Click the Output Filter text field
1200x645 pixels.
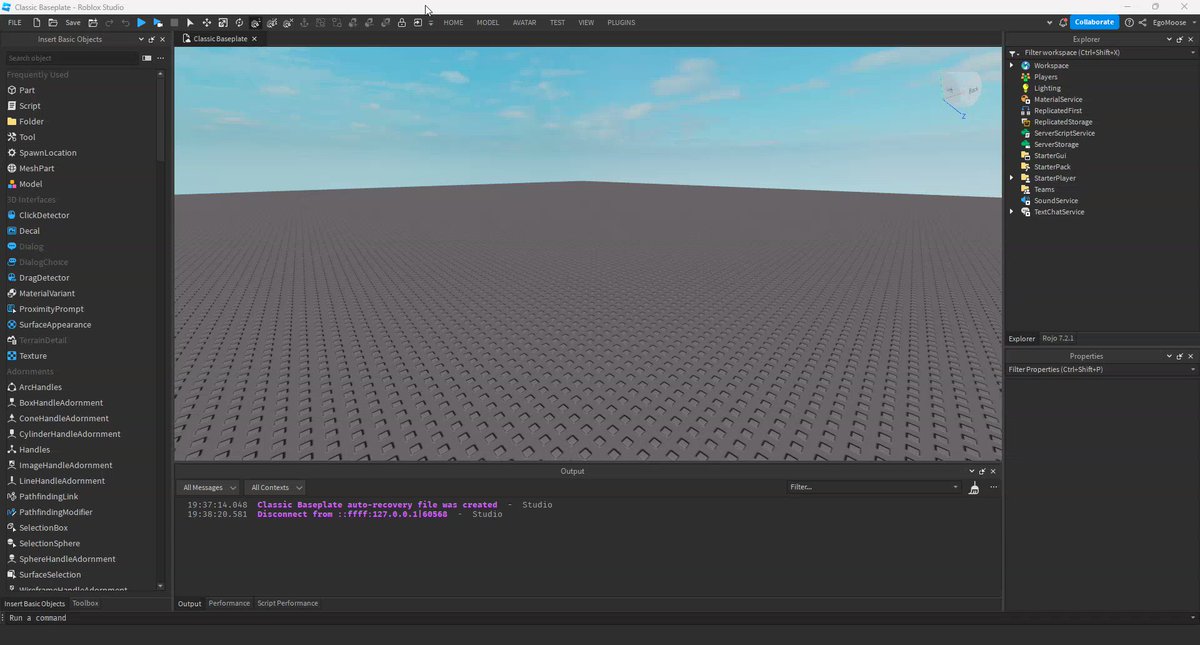point(873,487)
